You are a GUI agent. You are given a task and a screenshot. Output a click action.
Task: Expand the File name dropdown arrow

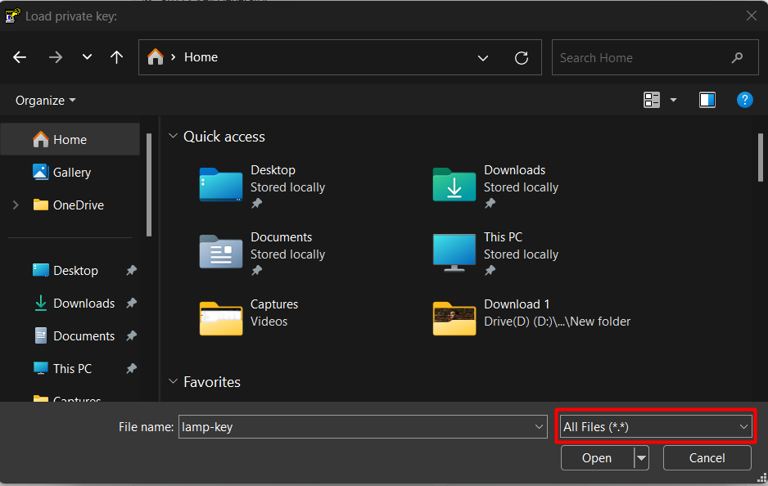(x=539, y=427)
